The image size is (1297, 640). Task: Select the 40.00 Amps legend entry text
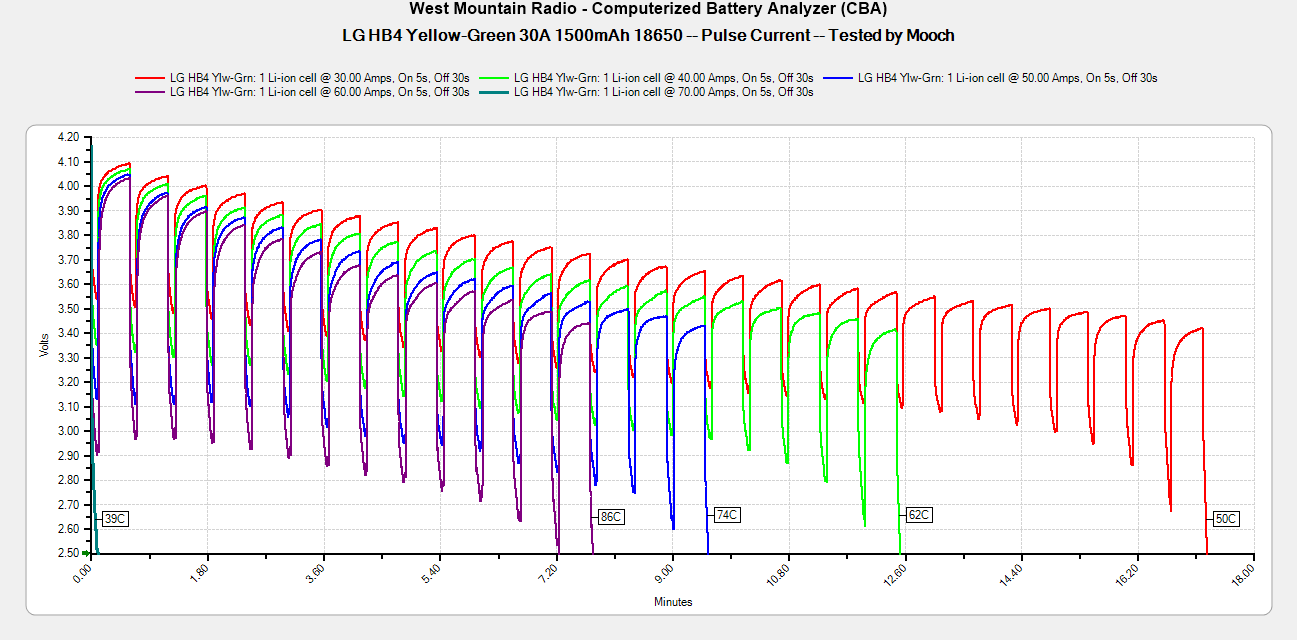click(x=663, y=78)
